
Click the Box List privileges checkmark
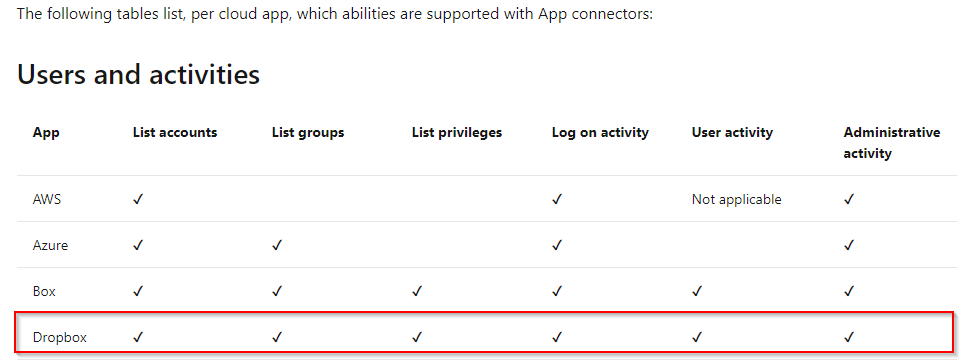[417, 291]
